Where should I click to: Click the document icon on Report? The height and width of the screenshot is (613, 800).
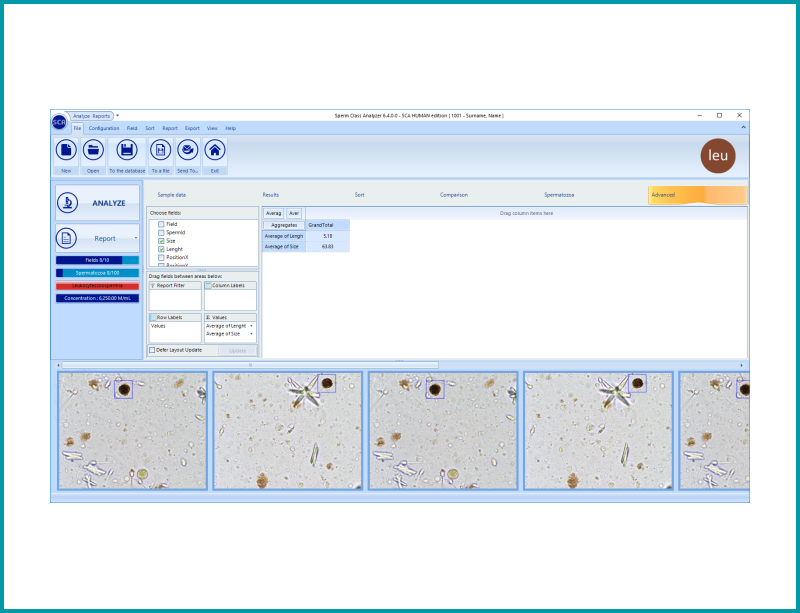(66, 238)
